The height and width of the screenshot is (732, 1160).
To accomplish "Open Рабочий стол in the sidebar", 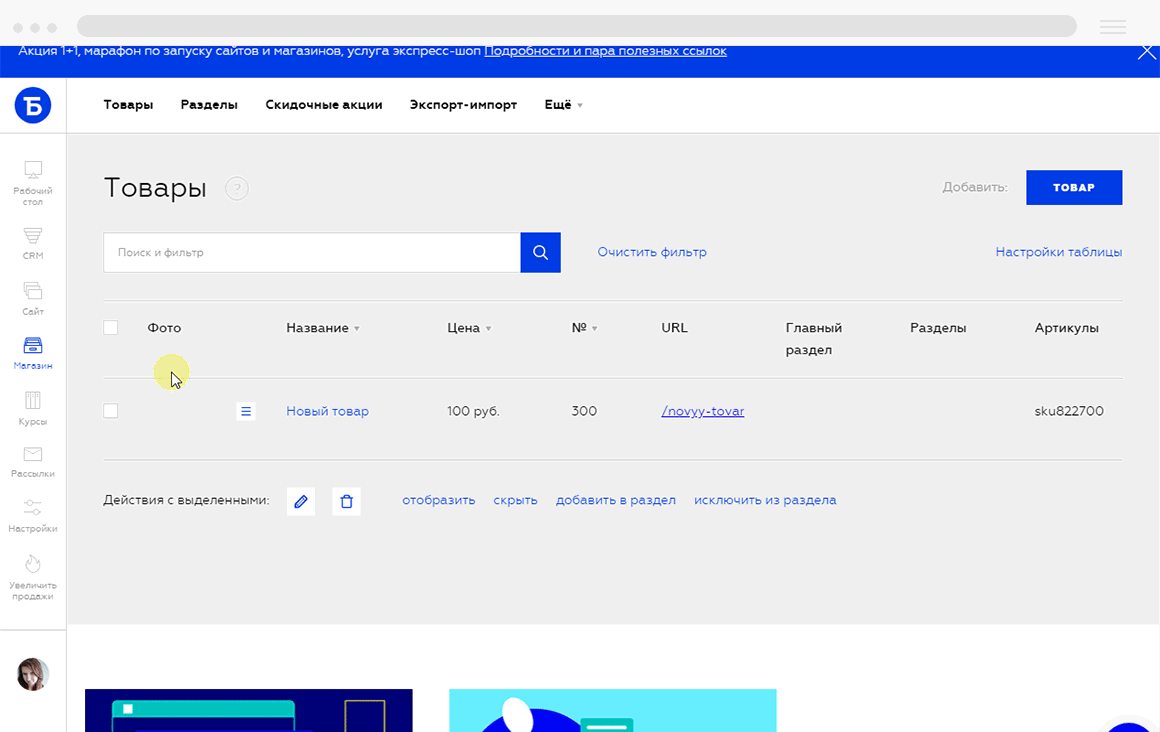I will (33, 183).
